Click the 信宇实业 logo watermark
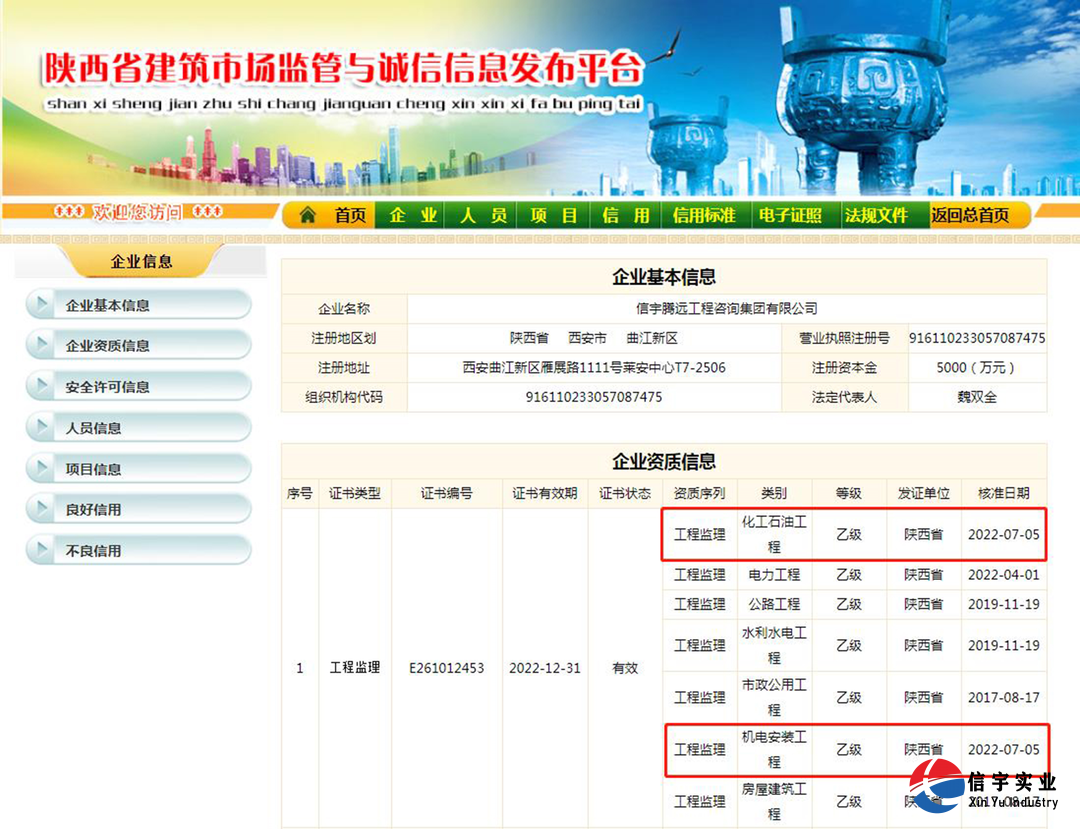 [x=983, y=788]
